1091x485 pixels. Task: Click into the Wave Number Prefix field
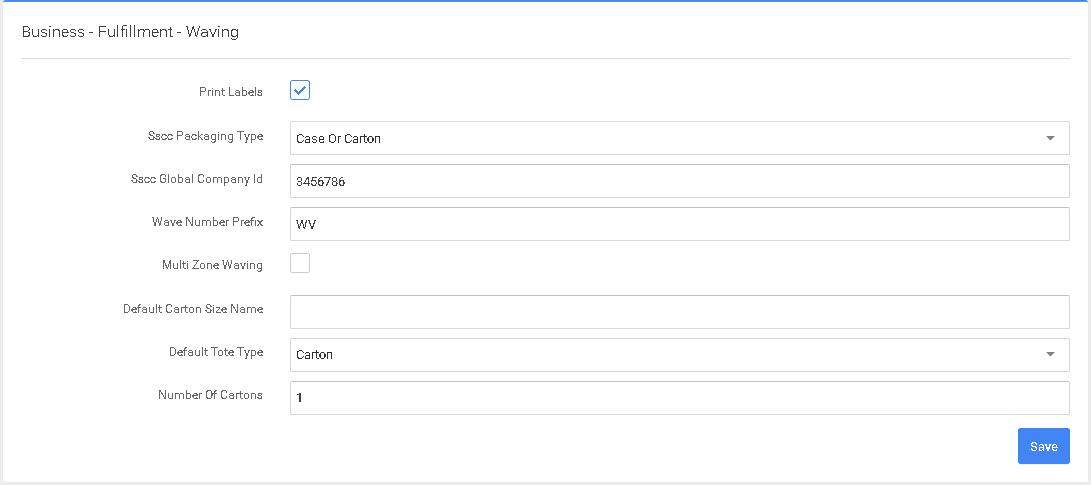pyautogui.click(x=679, y=225)
